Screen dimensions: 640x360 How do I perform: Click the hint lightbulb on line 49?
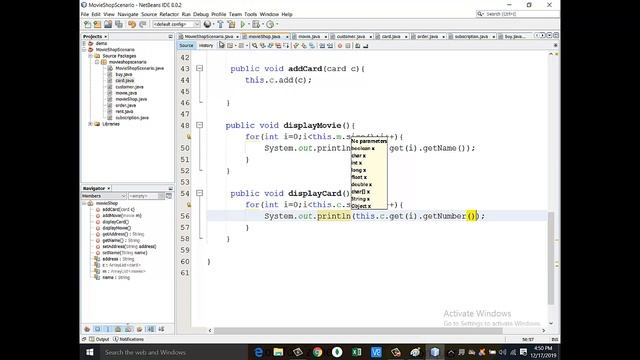coord(189,137)
